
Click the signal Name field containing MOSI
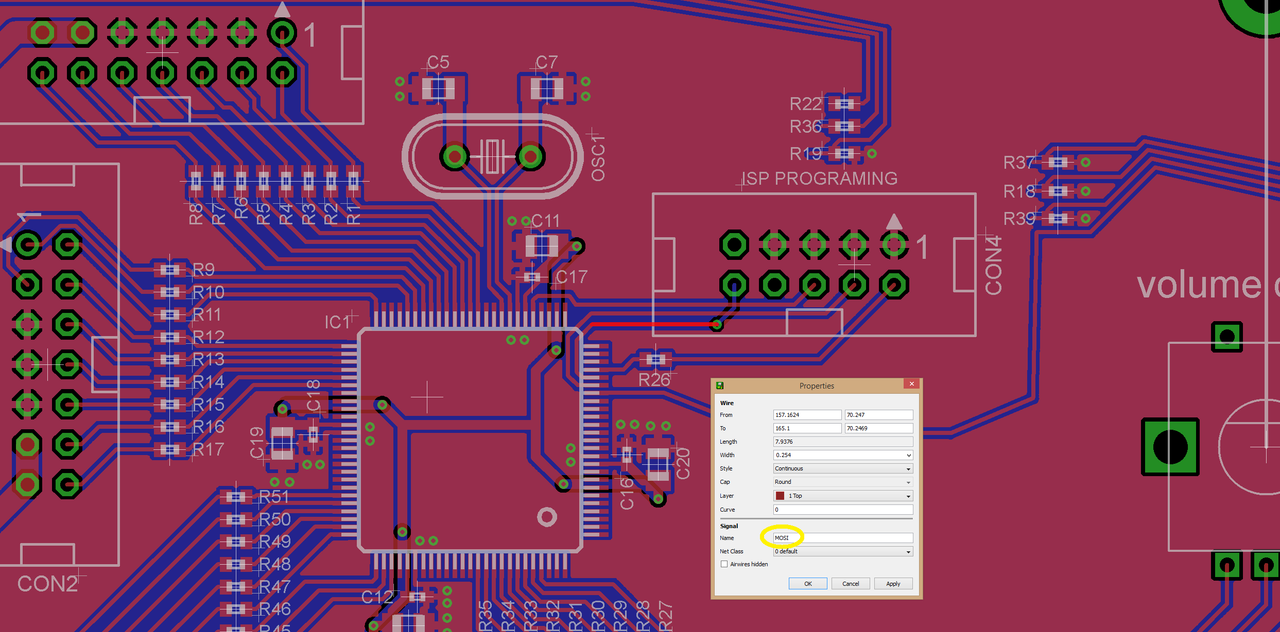(843, 538)
